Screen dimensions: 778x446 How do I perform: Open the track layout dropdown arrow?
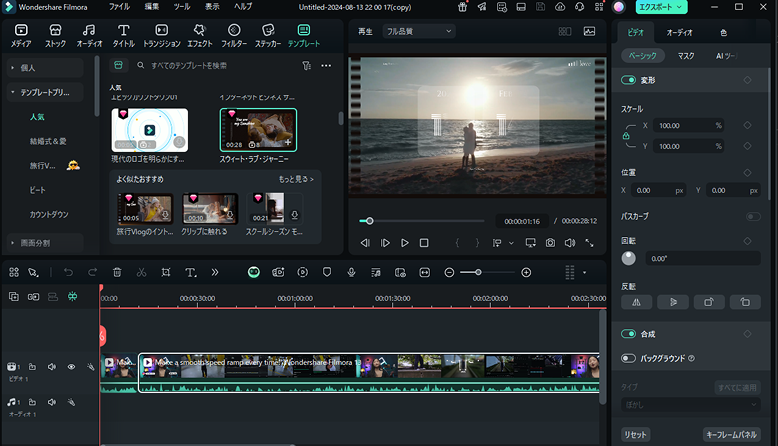click(x=584, y=272)
